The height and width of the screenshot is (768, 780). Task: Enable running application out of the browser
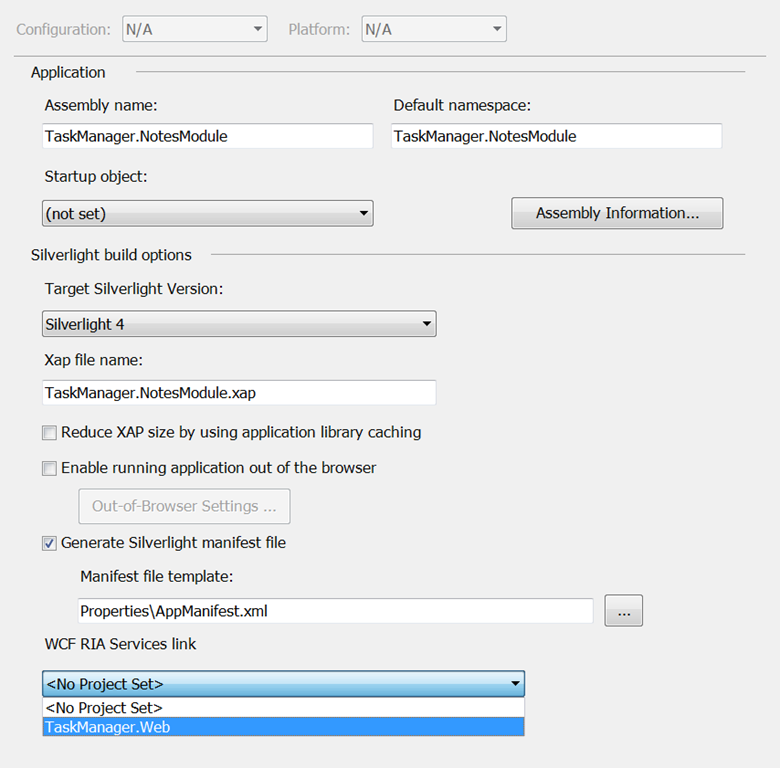point(49,468)
